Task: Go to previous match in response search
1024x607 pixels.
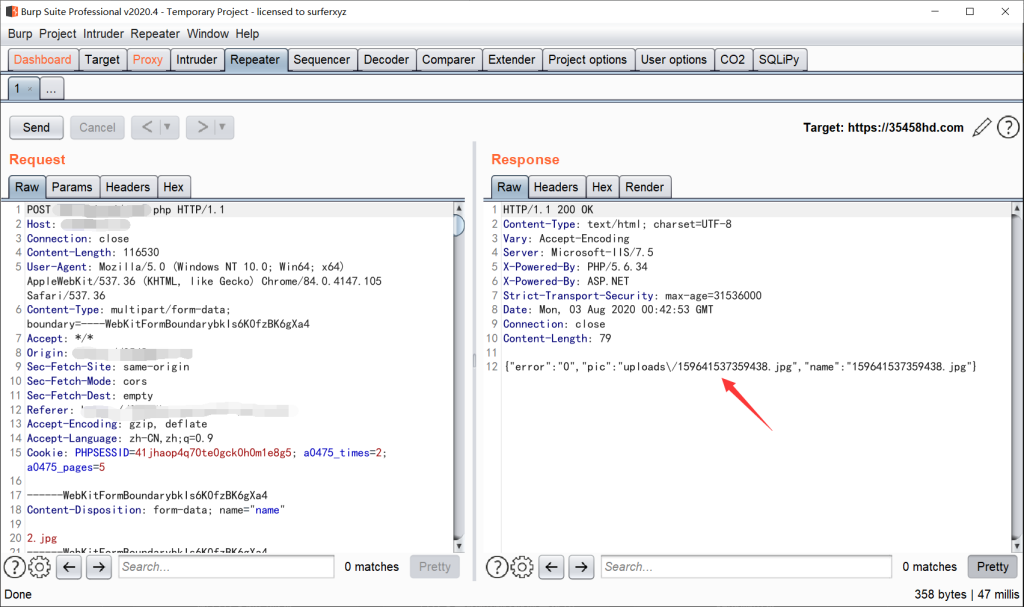Action: 551,567
